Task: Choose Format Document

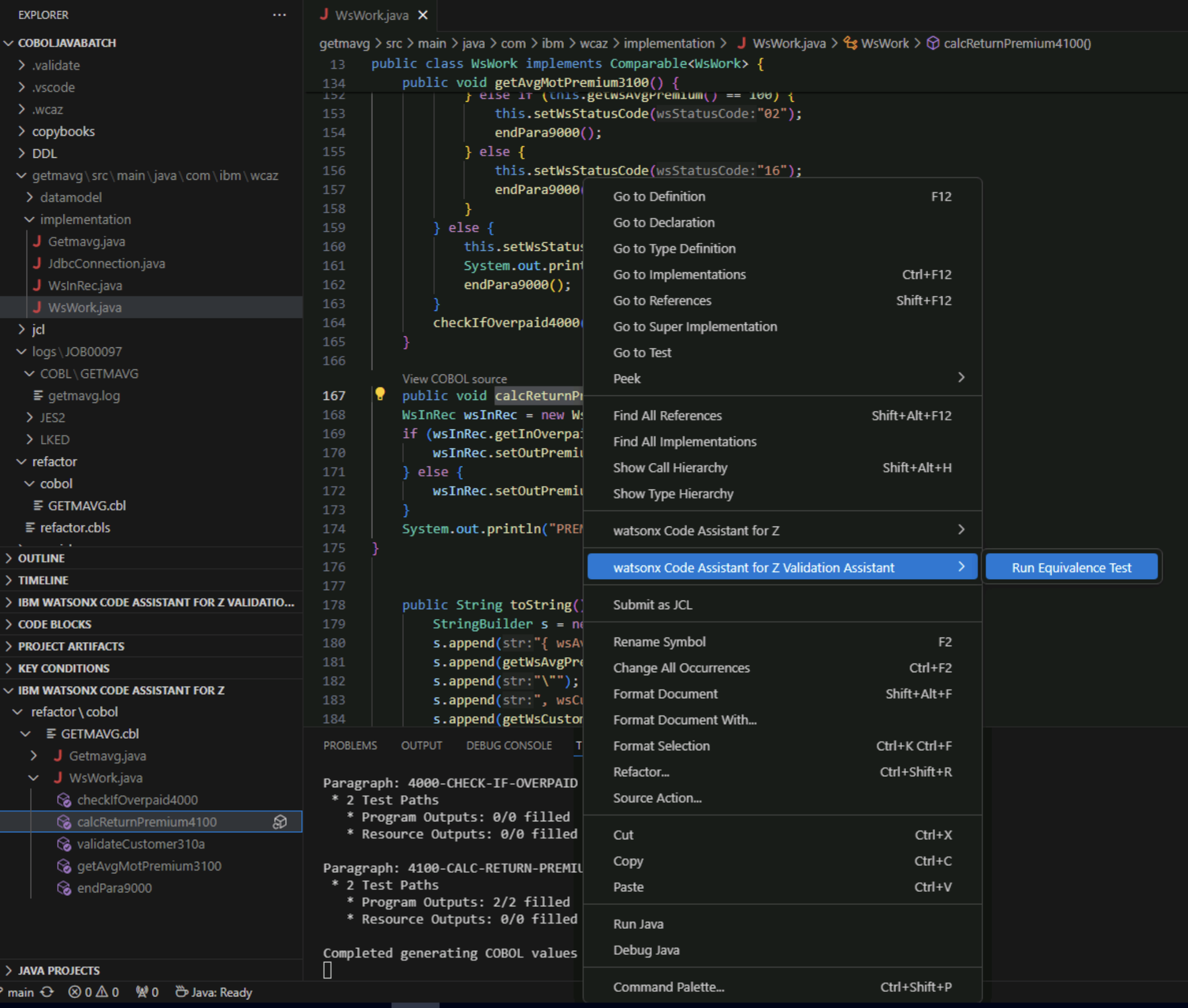Action: pyautogui.click(x=782, y=694)
